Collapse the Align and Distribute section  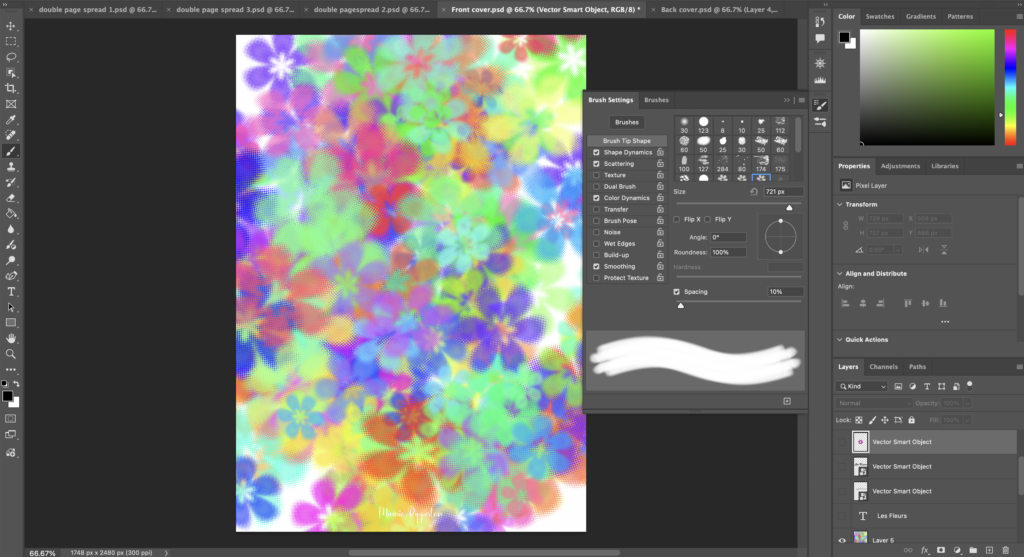[839, 273]
